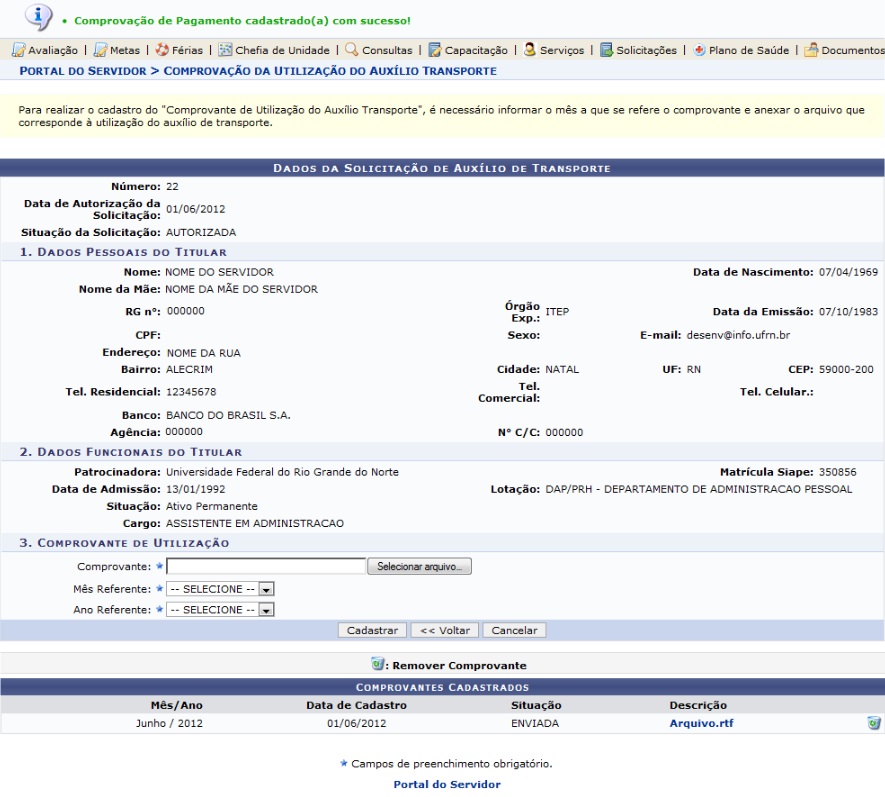
Task: Open the Capacitação menu
Action: tap(476, 50)
